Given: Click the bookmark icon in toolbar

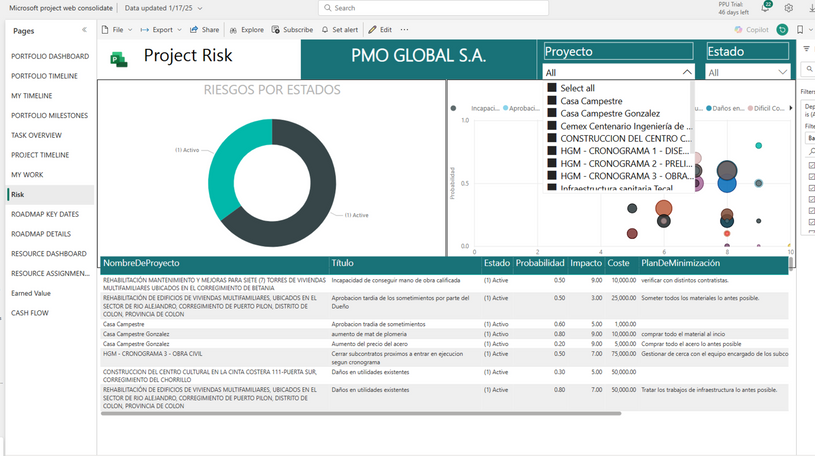Looking at the screenshot, I should pos(800,30).
